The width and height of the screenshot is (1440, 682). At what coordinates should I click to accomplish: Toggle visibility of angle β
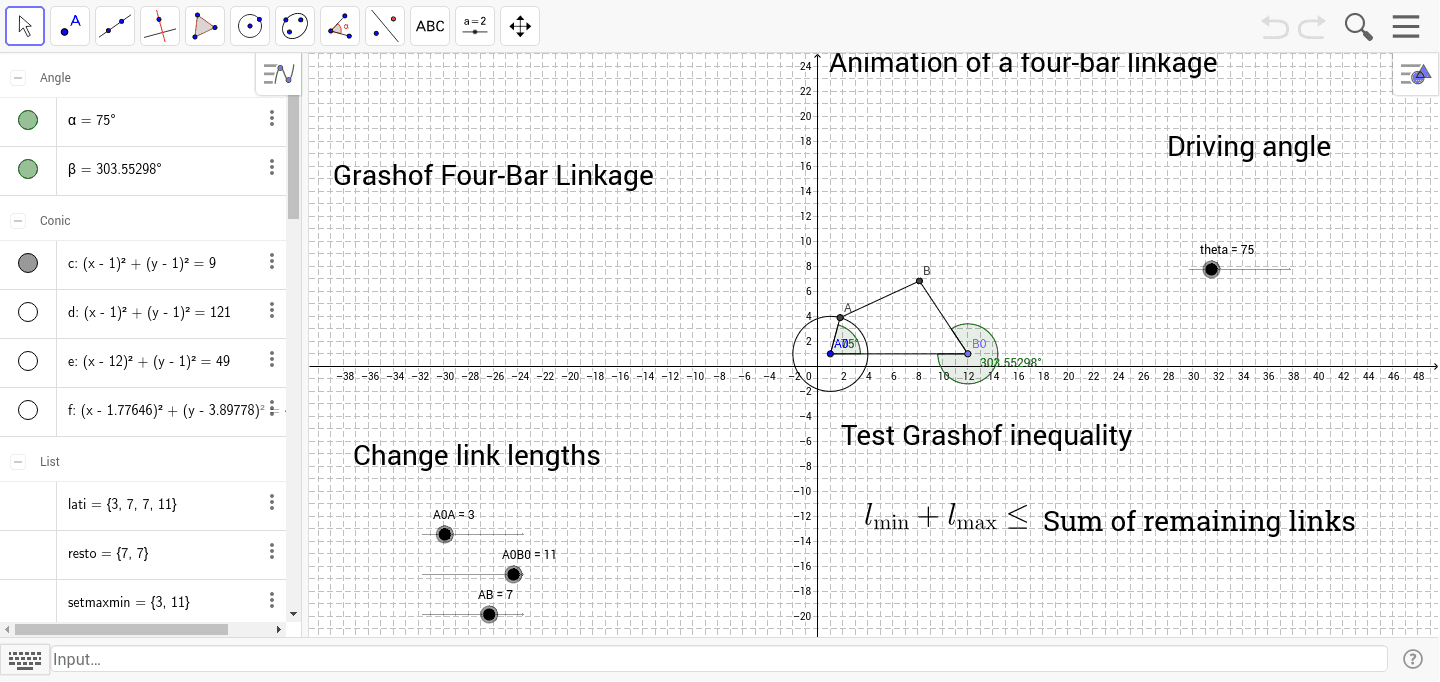[x=28, y=169]
